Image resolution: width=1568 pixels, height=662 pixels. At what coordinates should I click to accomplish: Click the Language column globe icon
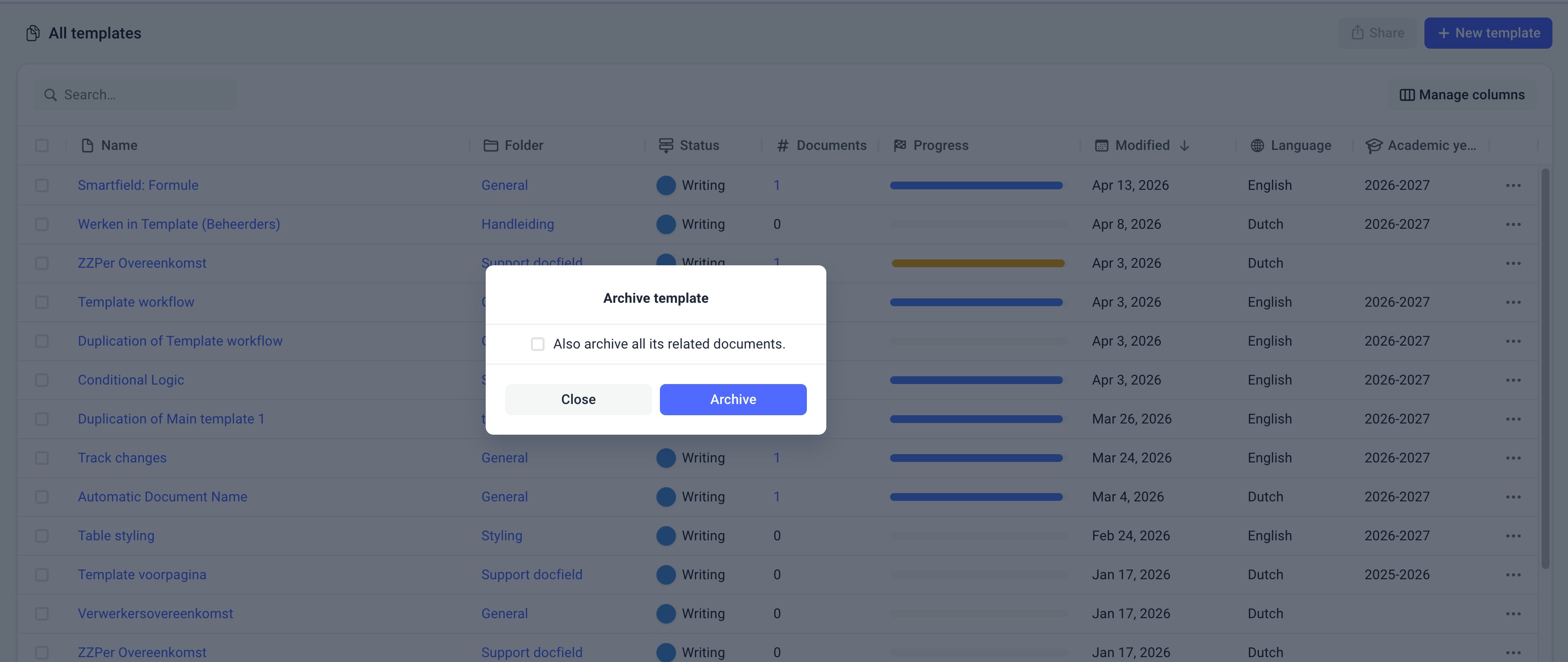(1257, 146)
